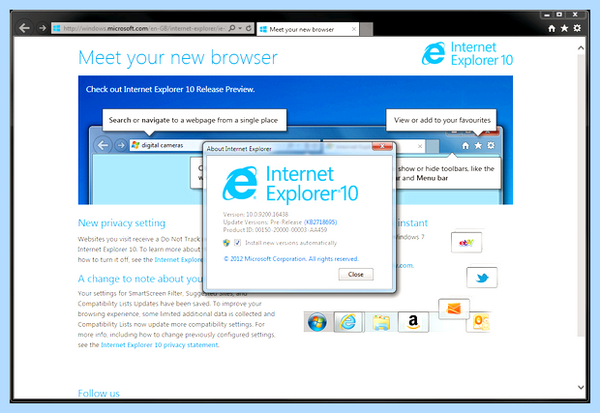
Task: Click the Internet Explorer 10 logo on the page
Action: (467, 54)
